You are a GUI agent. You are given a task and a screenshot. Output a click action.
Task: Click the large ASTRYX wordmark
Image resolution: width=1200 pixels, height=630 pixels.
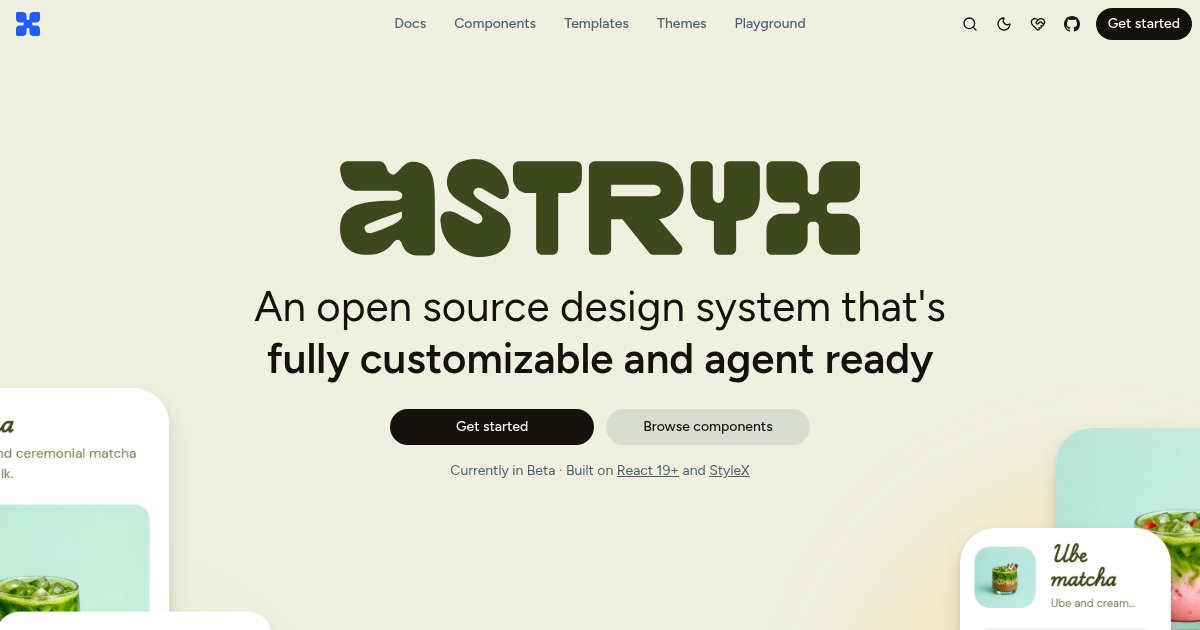point(600,208)
